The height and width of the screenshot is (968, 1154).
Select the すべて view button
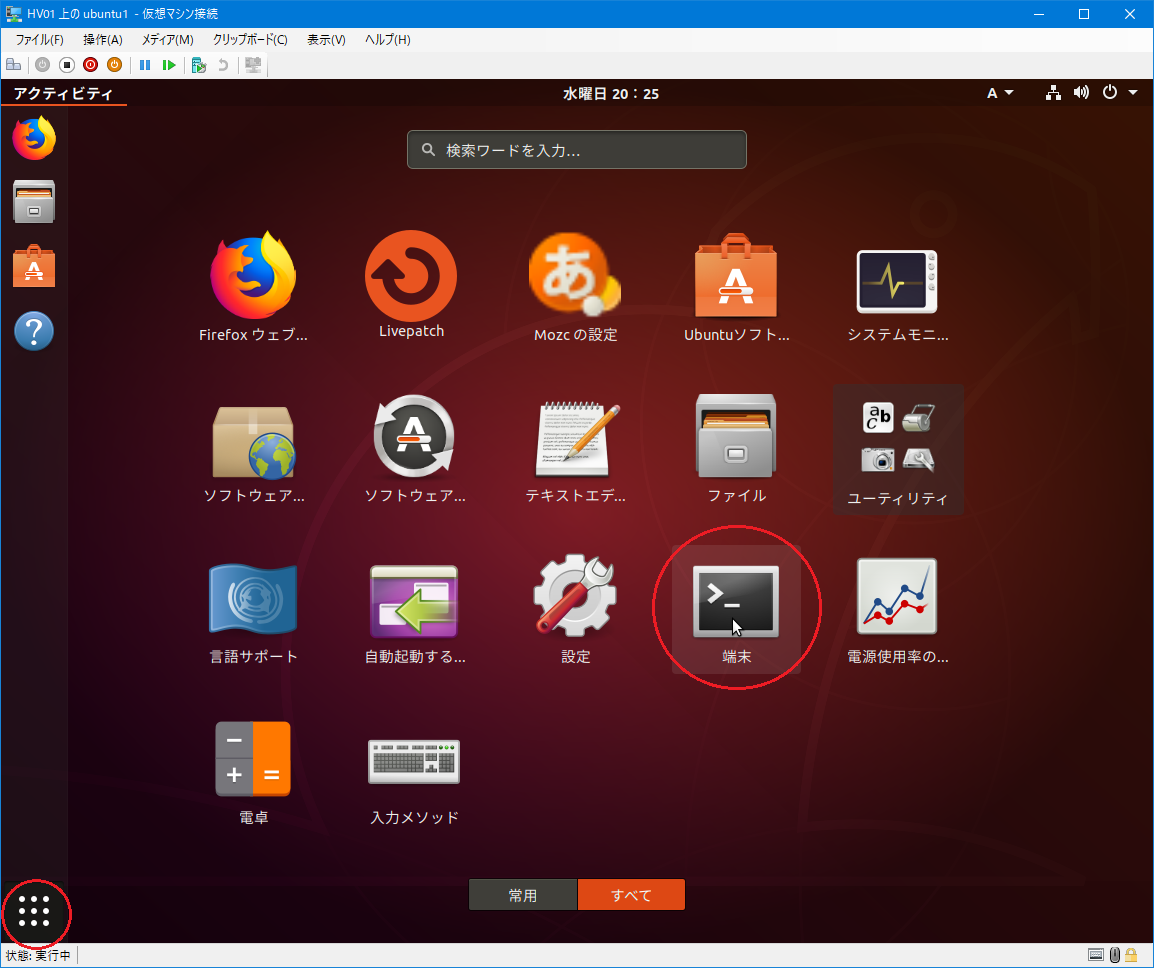[x=631, y=895]
